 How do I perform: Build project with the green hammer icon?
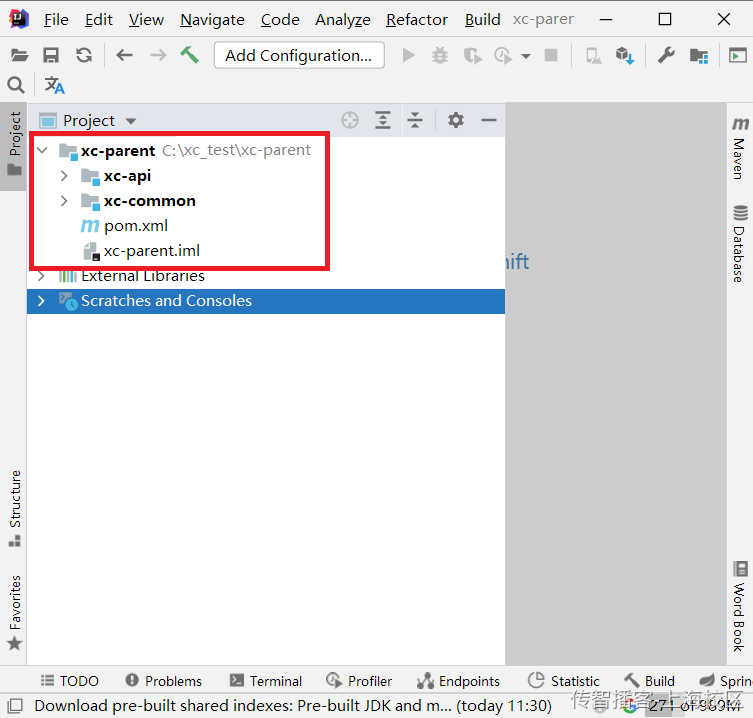(x=190, y=55)
